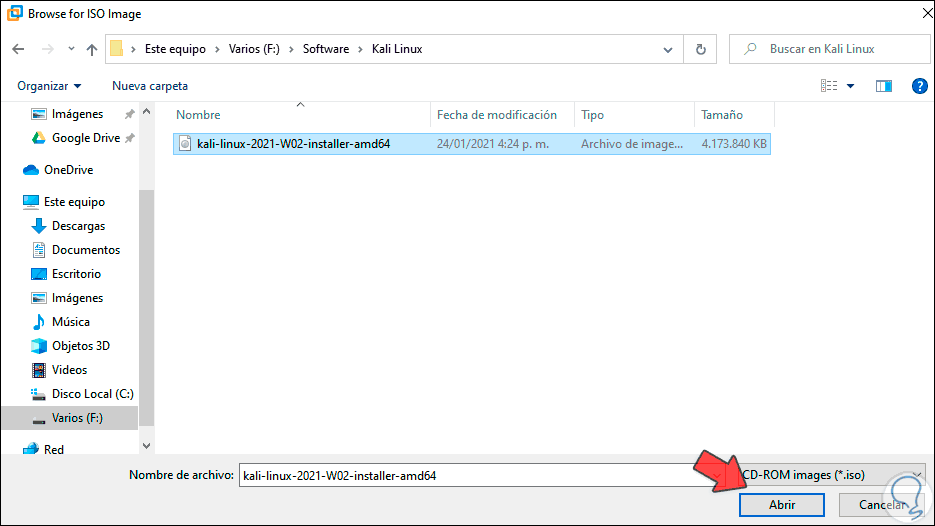
Task: Open the CD-ROM images (*.iso) filter dropdown
Action: [x=832, y=475]
